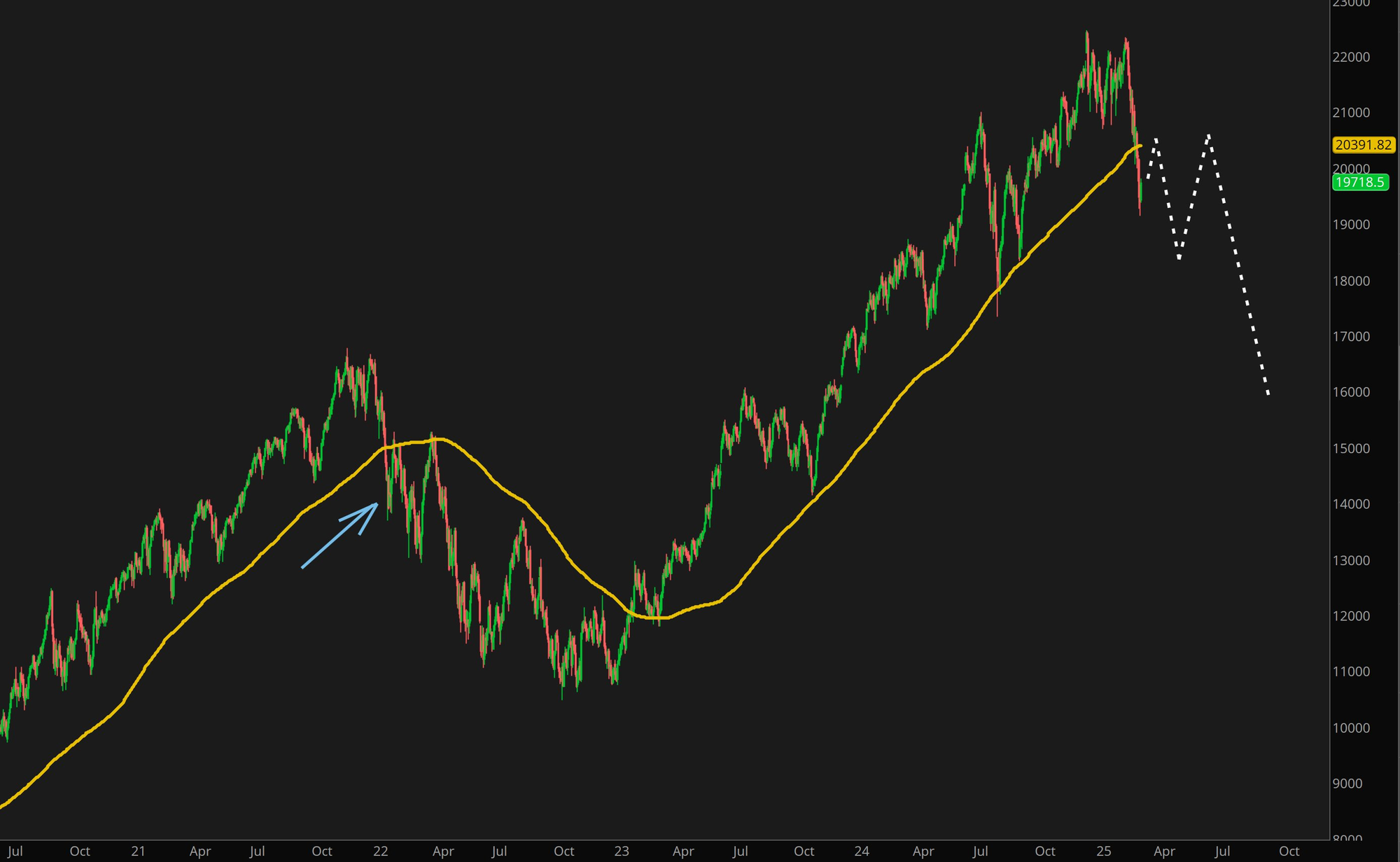Image resolution: width=1400 pixels, height=862 pixels.
Task: Click the 24 year marker on the time axis
Action: [x=862, y=851]
